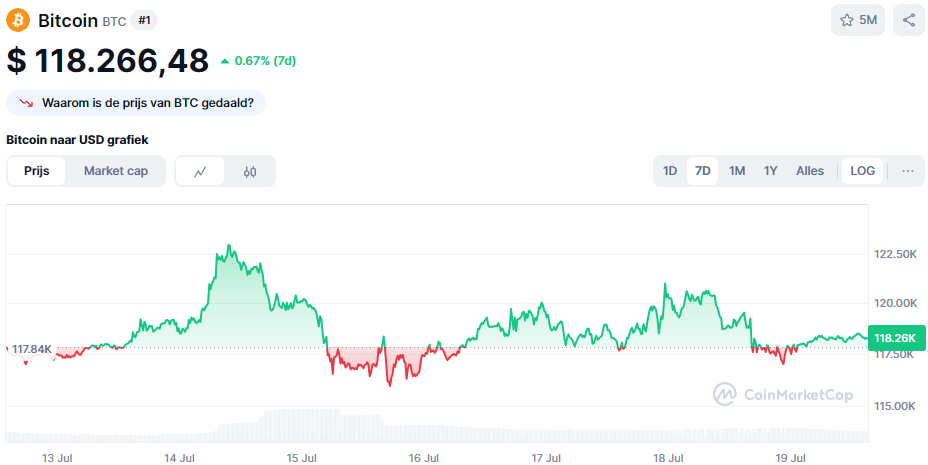This screenshot has width=928, height=465.
Task: Select the Alles time range
Action: pos(810,171)
